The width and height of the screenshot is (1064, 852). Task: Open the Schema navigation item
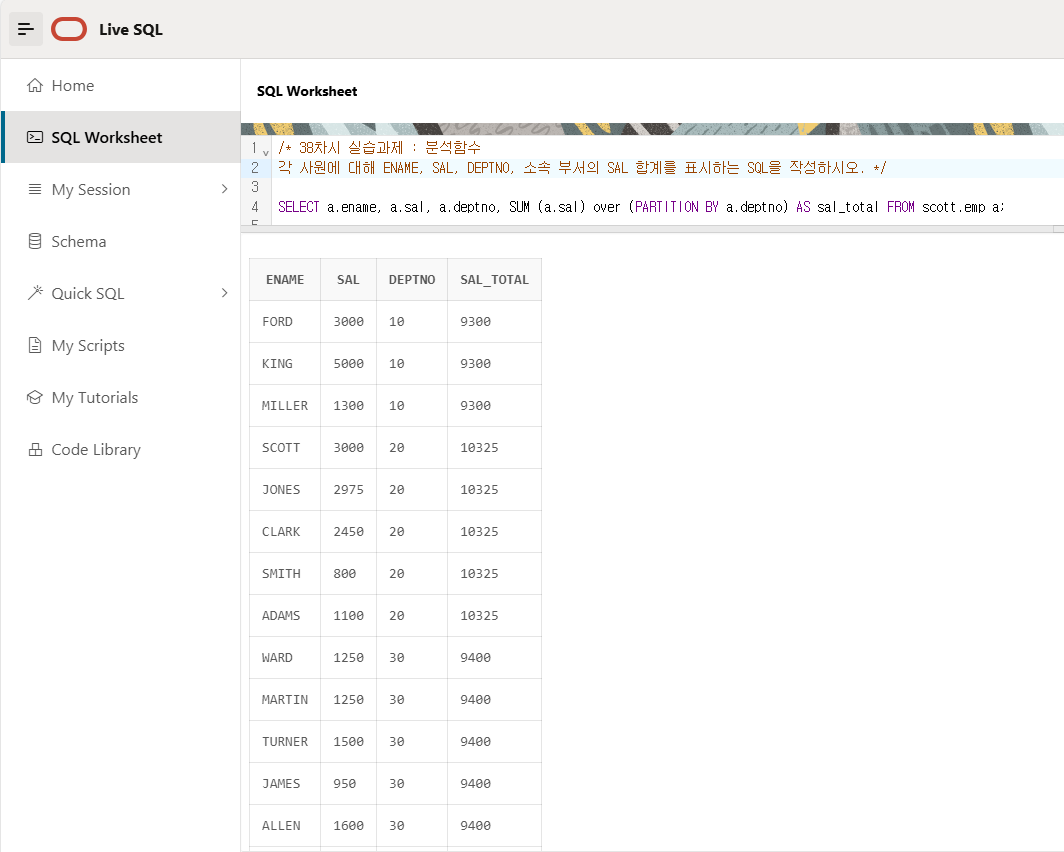79,242
